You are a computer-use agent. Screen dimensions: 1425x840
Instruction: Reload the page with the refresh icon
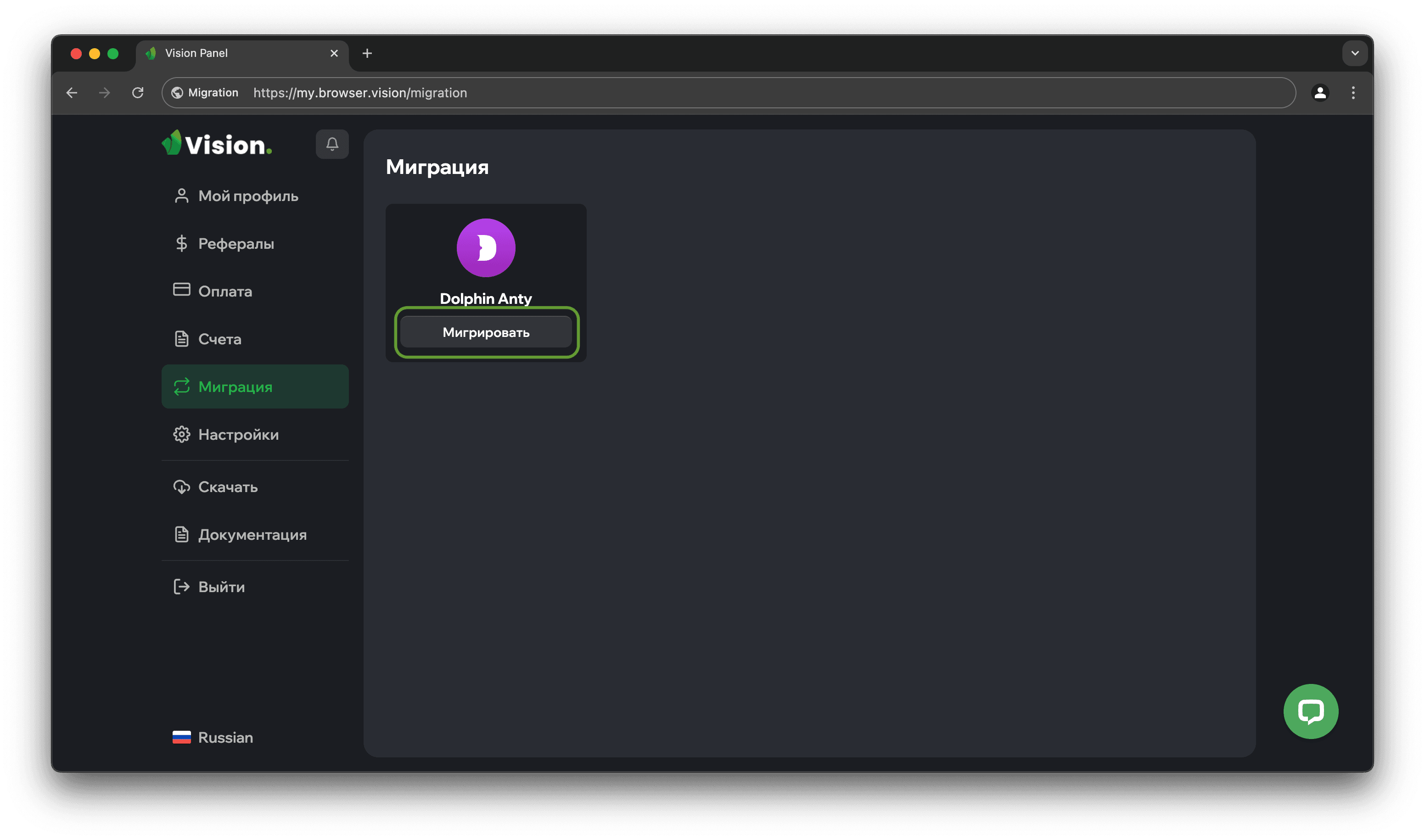tap(138, 93)
